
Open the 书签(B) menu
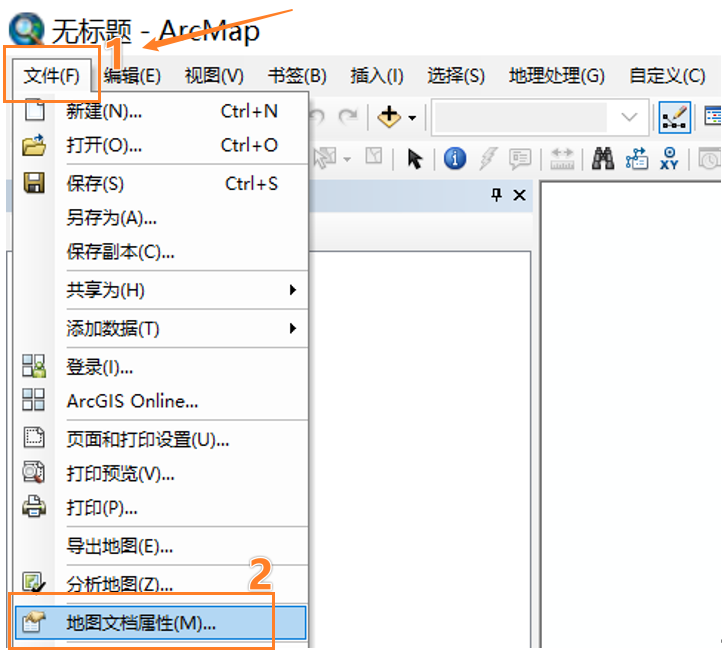click(297, 76)
